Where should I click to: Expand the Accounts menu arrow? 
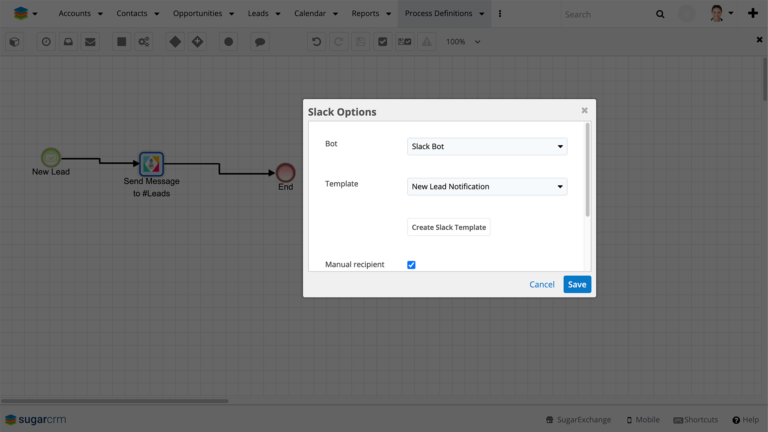pos(100,14)
